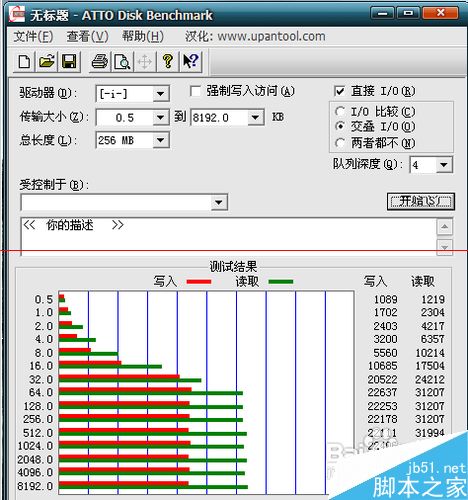Click the write value 20522

tap(383, 379)
